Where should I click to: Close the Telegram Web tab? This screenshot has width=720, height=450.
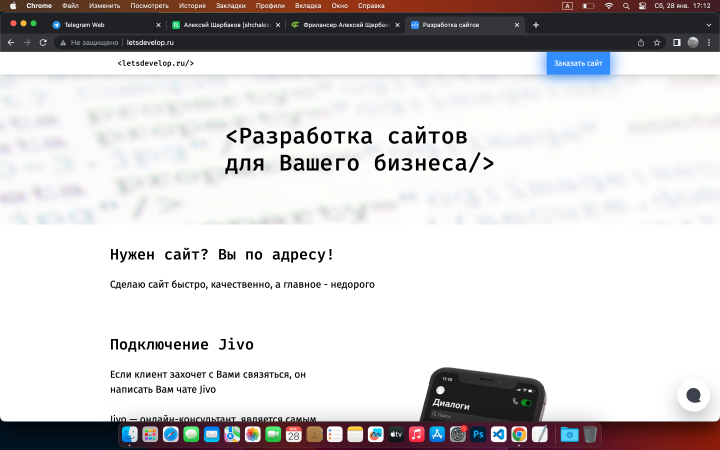click(158, 25)
